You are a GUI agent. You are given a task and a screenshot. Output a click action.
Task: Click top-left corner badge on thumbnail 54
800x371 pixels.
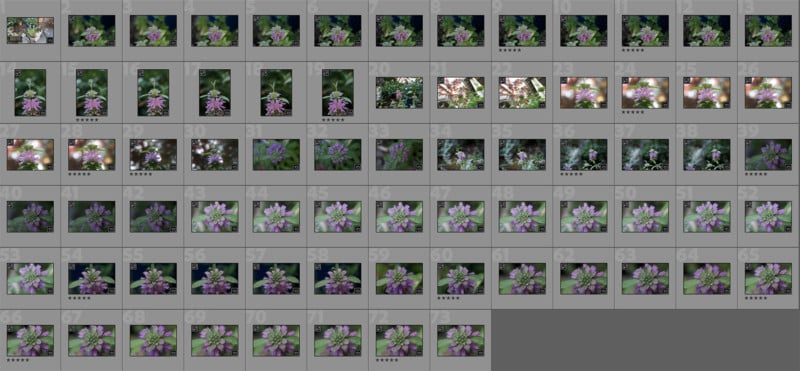[73, 267]
